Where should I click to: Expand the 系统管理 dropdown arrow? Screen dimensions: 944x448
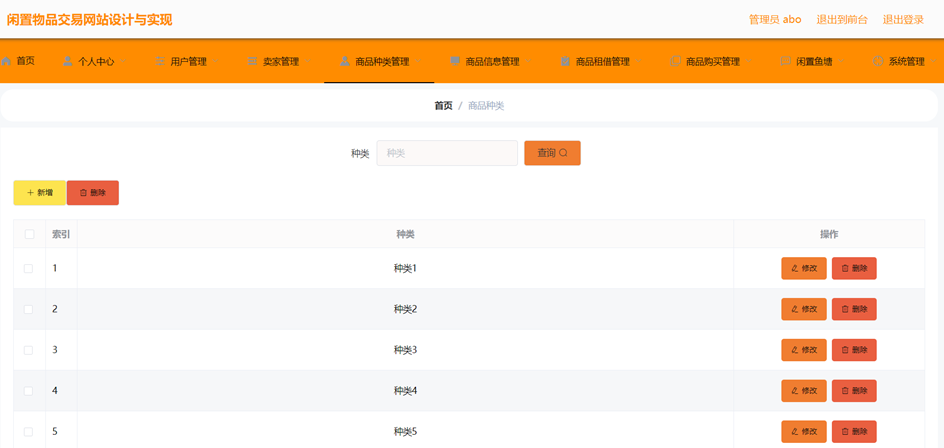(x=933, y=61)
